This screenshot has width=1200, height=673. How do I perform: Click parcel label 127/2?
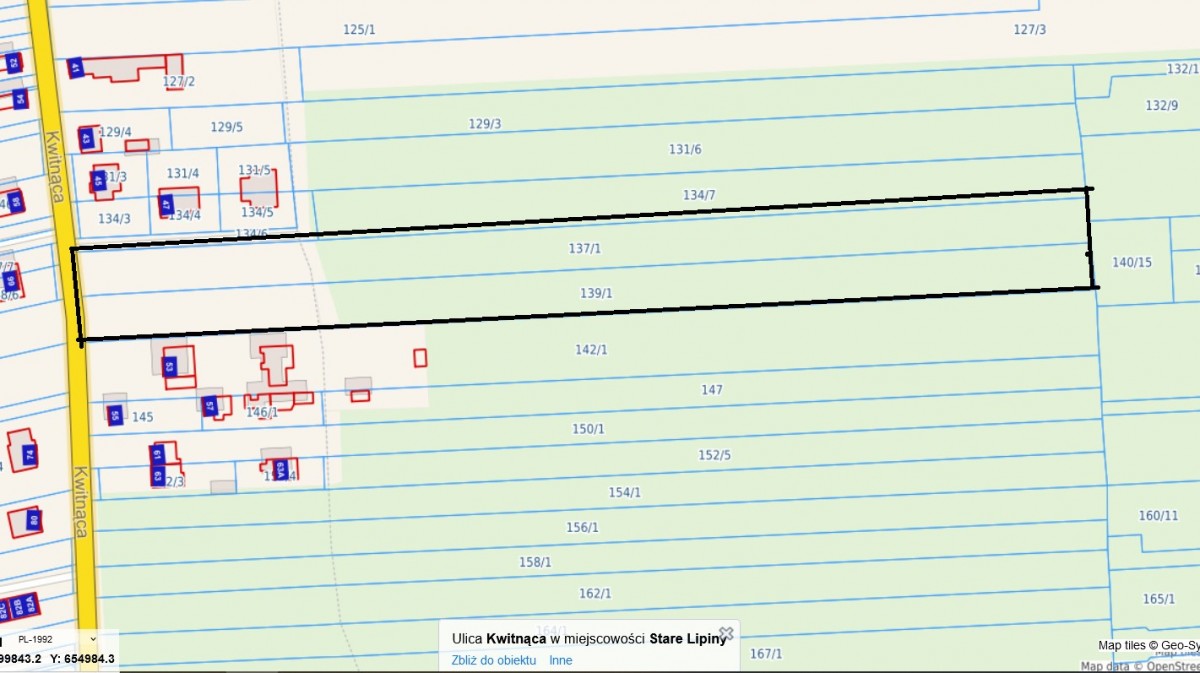[179, 82]
